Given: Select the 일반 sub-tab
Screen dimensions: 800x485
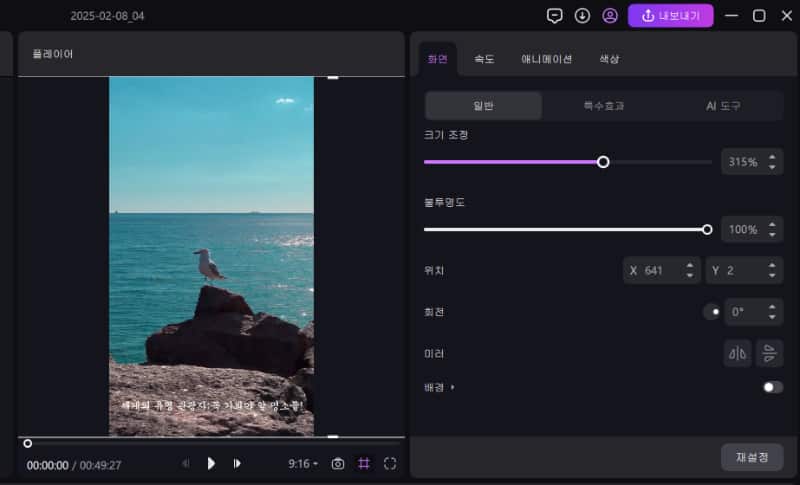Looking at the screenshot, I should [483, 106].
